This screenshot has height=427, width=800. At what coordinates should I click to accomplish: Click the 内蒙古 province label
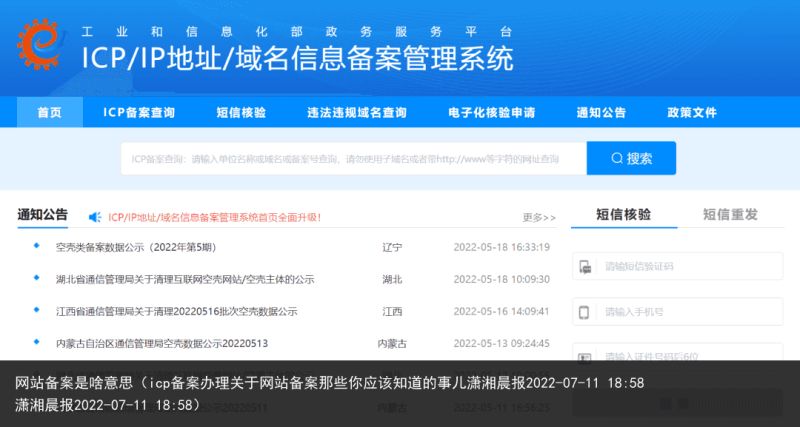(x=392, y=343)
